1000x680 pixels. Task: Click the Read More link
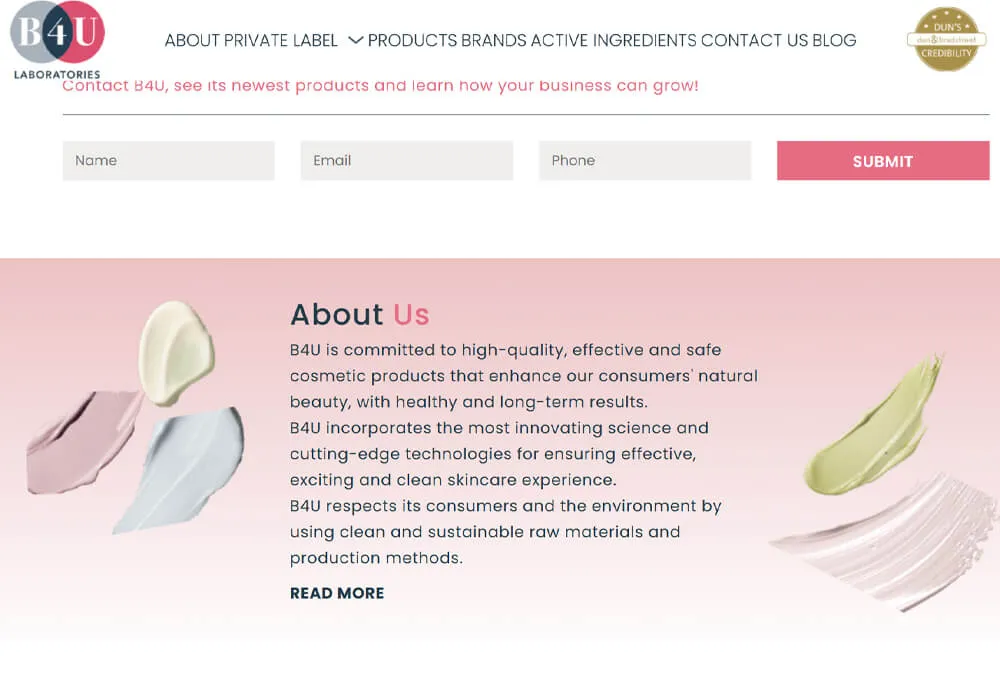[x=336, y=593]
